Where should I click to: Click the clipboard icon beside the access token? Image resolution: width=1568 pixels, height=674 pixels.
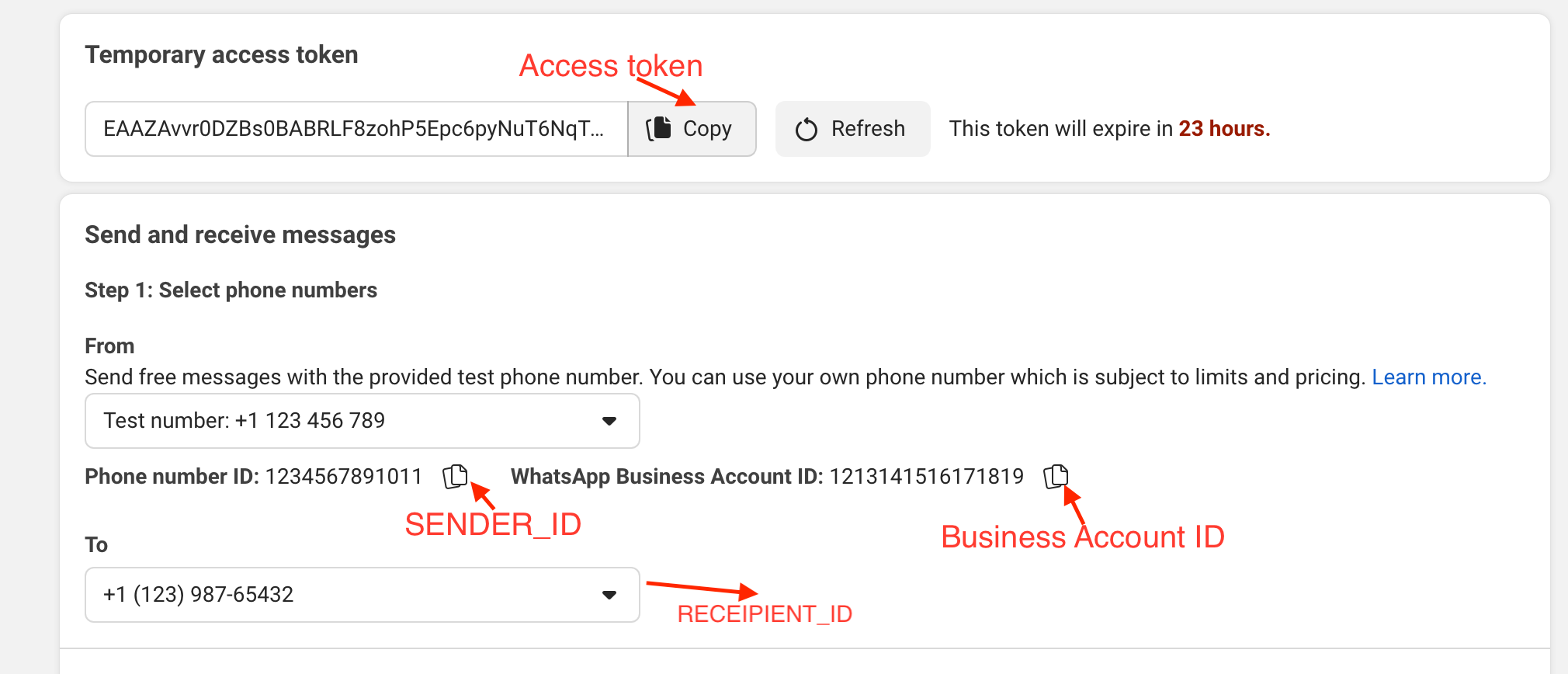point(659,128)
